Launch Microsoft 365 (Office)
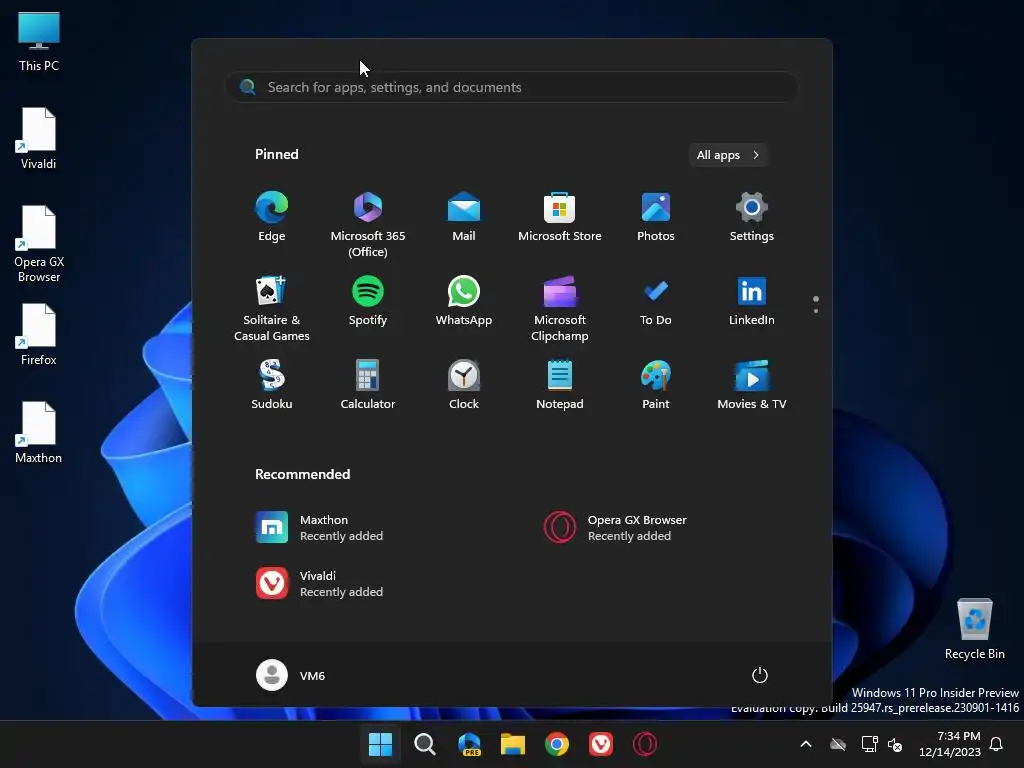1024x768 pixels. 368,224
